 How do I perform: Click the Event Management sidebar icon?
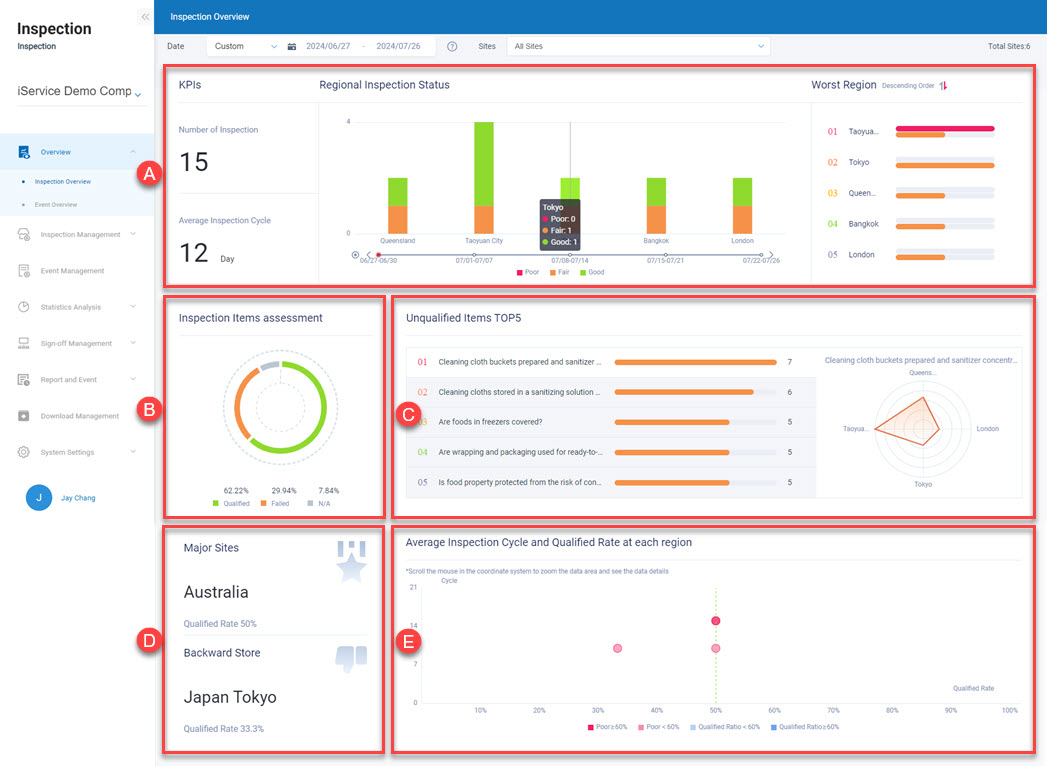pos(23,271)
